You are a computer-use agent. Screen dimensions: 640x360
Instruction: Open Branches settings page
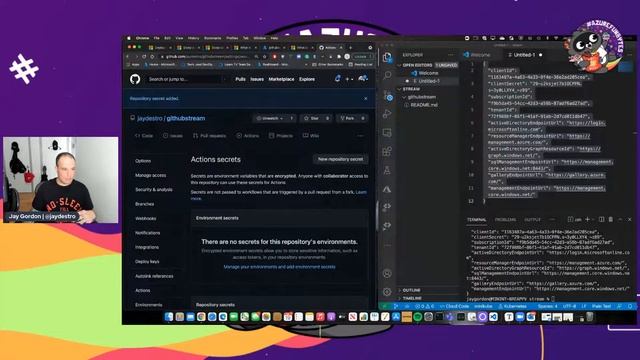(144, 204)
